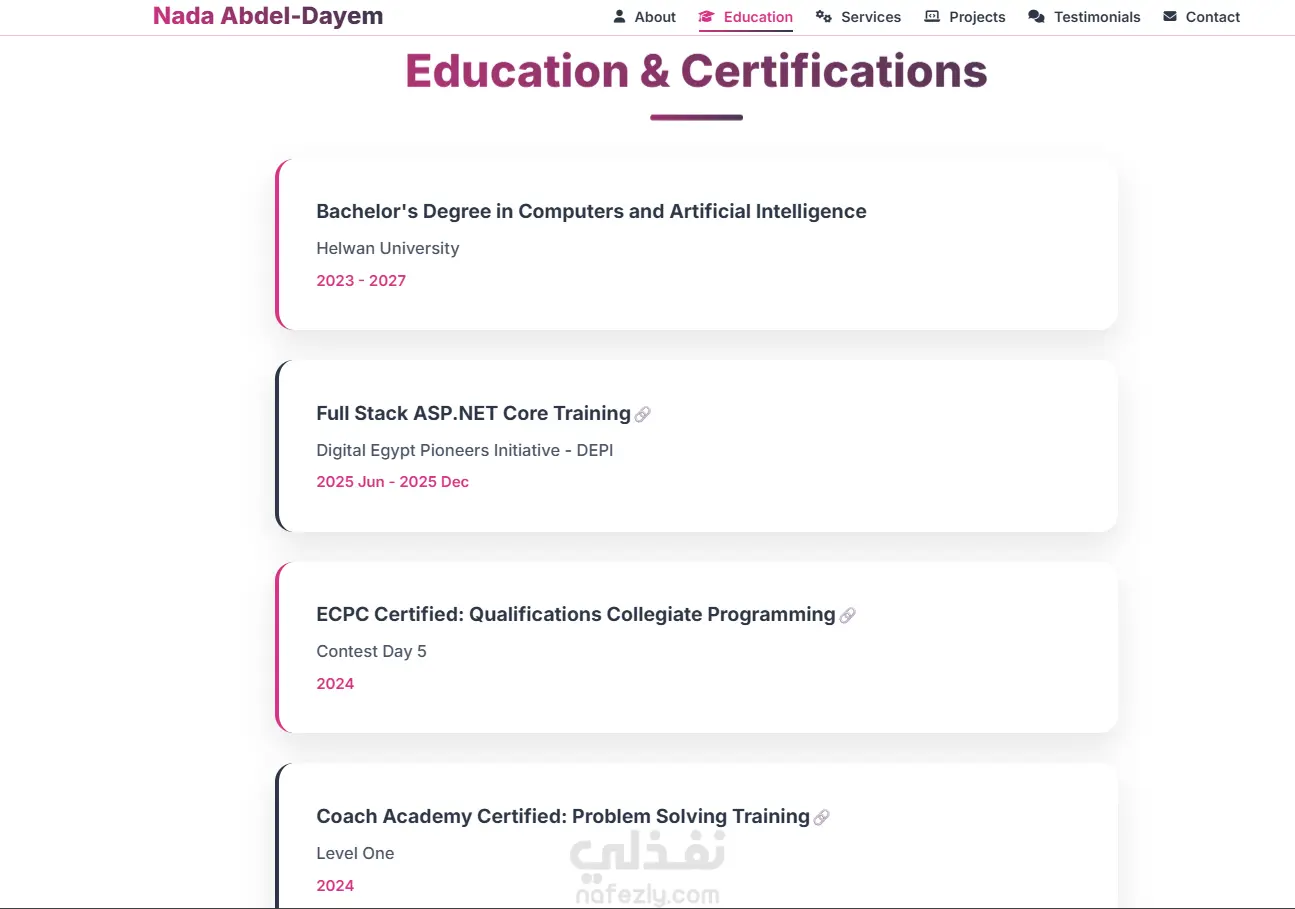Image resolution: width=1295 pixels, height=909 pixels.
Task: Open the ECPC Certified certificate link icon
Action: coord(847,615)
